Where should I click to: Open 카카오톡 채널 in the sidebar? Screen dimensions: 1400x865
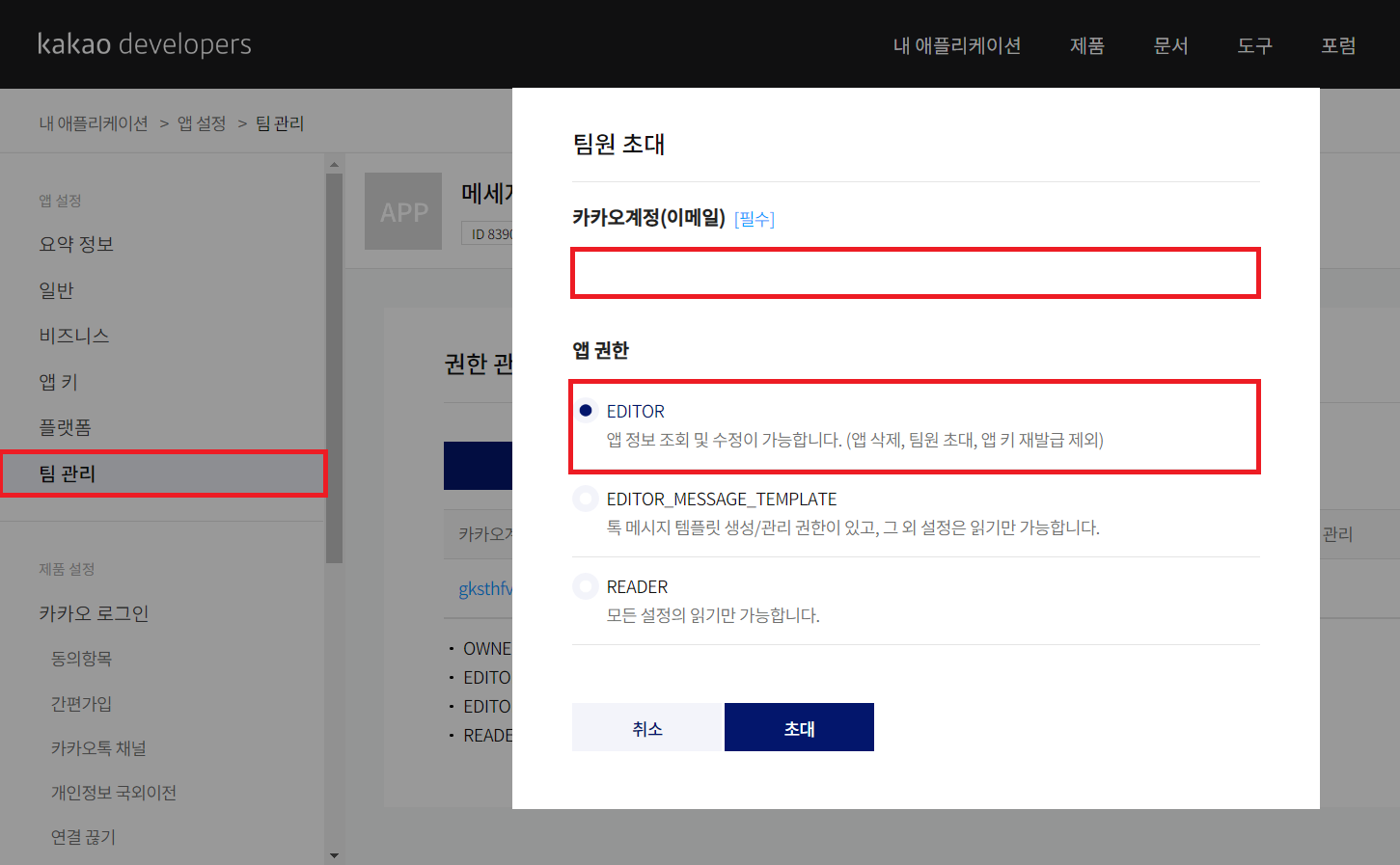pyautogui.click(x=98, y=748)
